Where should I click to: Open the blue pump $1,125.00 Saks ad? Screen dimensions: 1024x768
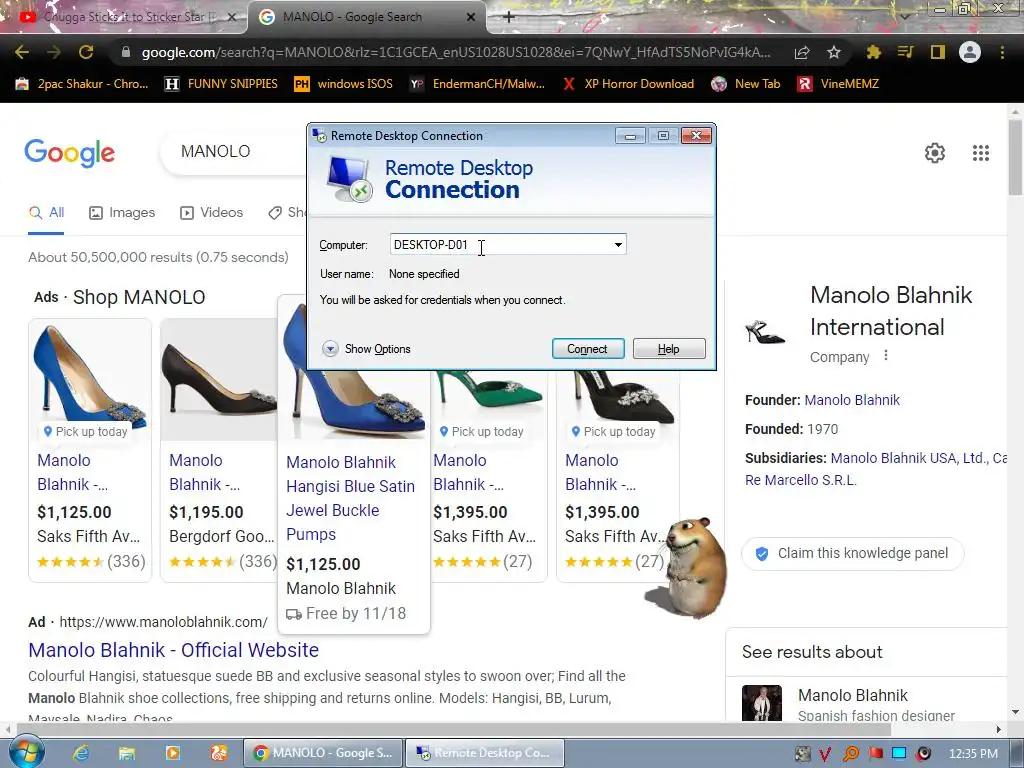[x=90, y=450]
